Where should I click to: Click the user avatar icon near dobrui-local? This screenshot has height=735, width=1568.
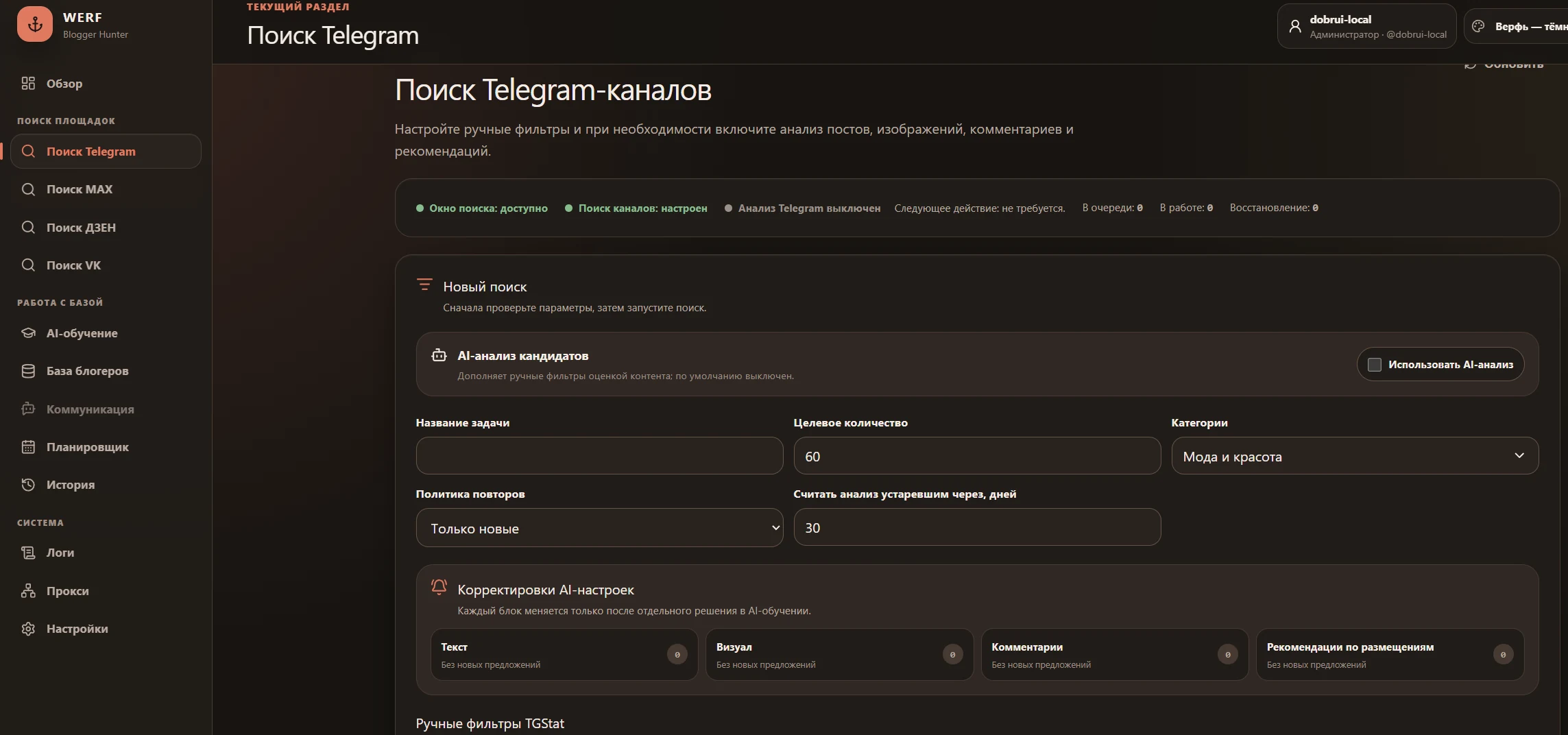1295,27
